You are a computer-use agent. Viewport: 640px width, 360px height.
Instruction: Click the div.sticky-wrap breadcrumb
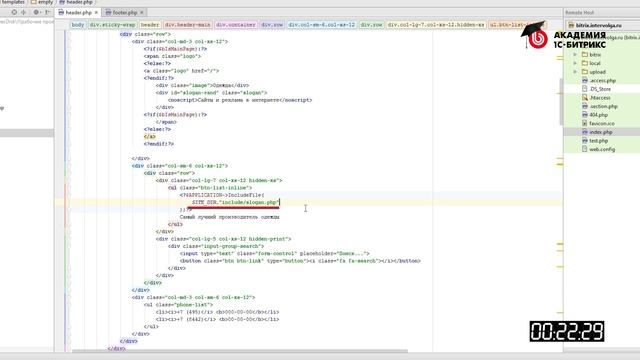[112, 24]
